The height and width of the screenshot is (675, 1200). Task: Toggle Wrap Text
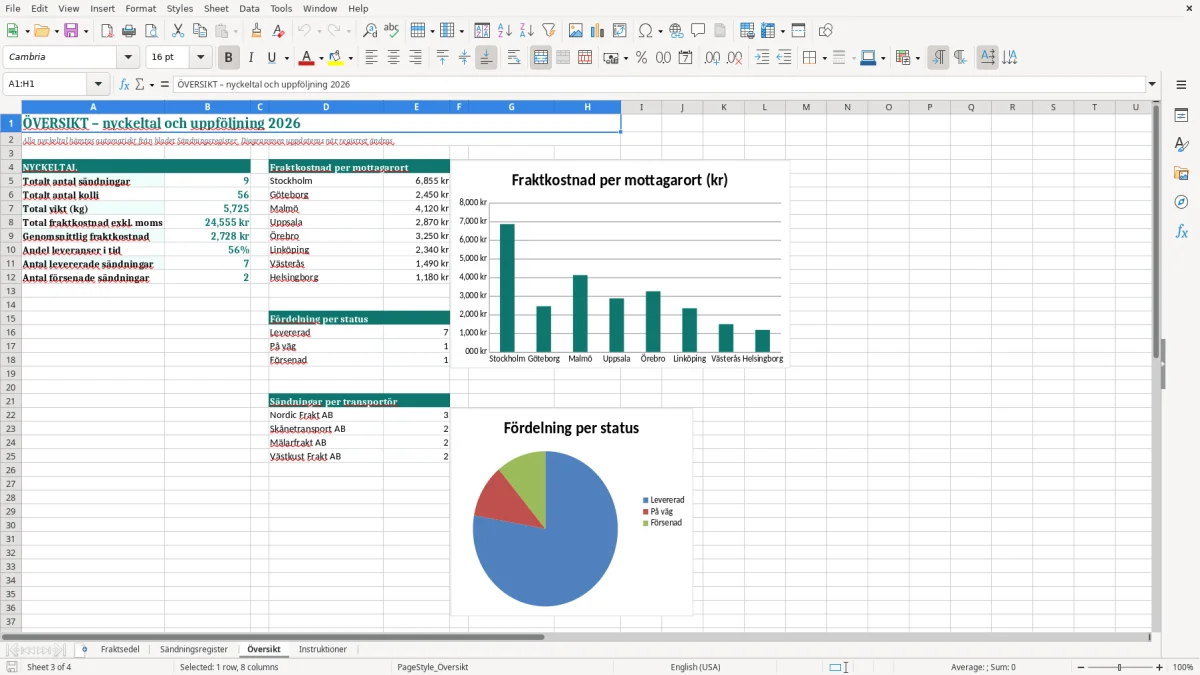tap(514, 58)
